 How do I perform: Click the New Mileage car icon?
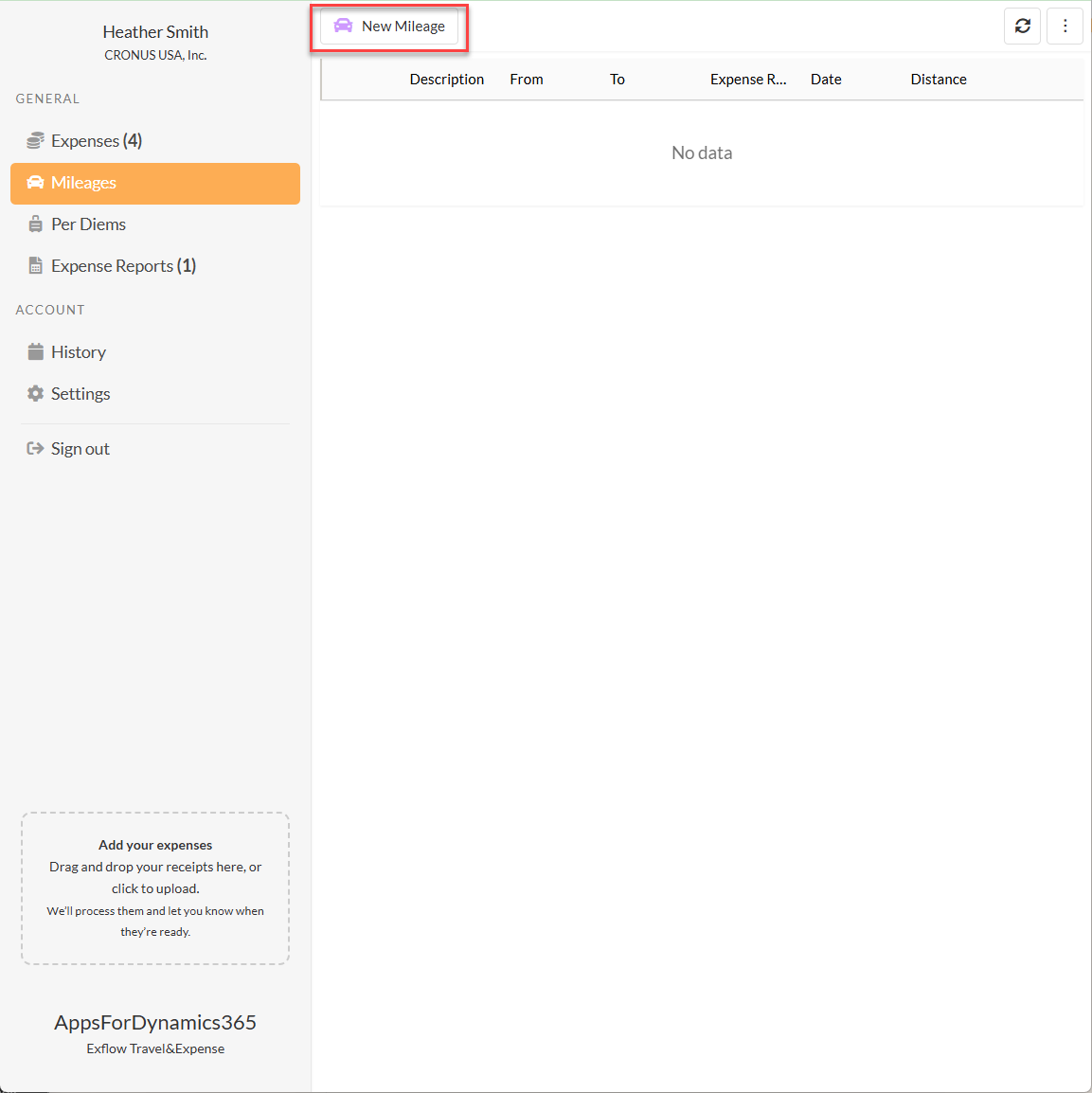click(x=343, y=27)
